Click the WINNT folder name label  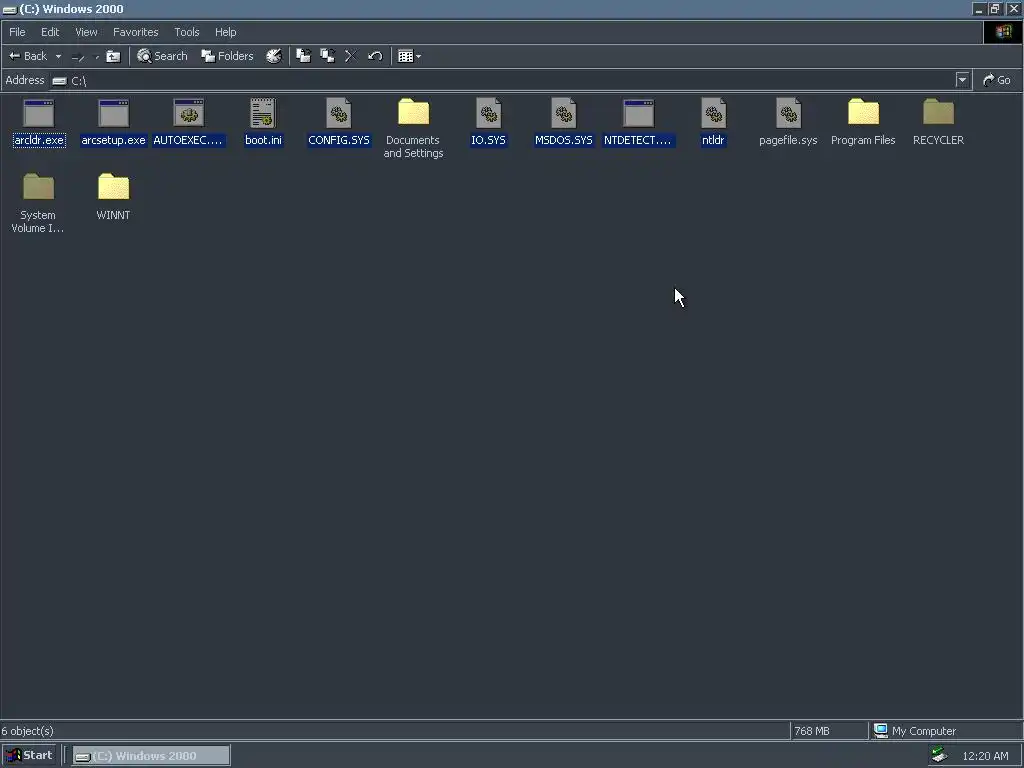(113, 215)
